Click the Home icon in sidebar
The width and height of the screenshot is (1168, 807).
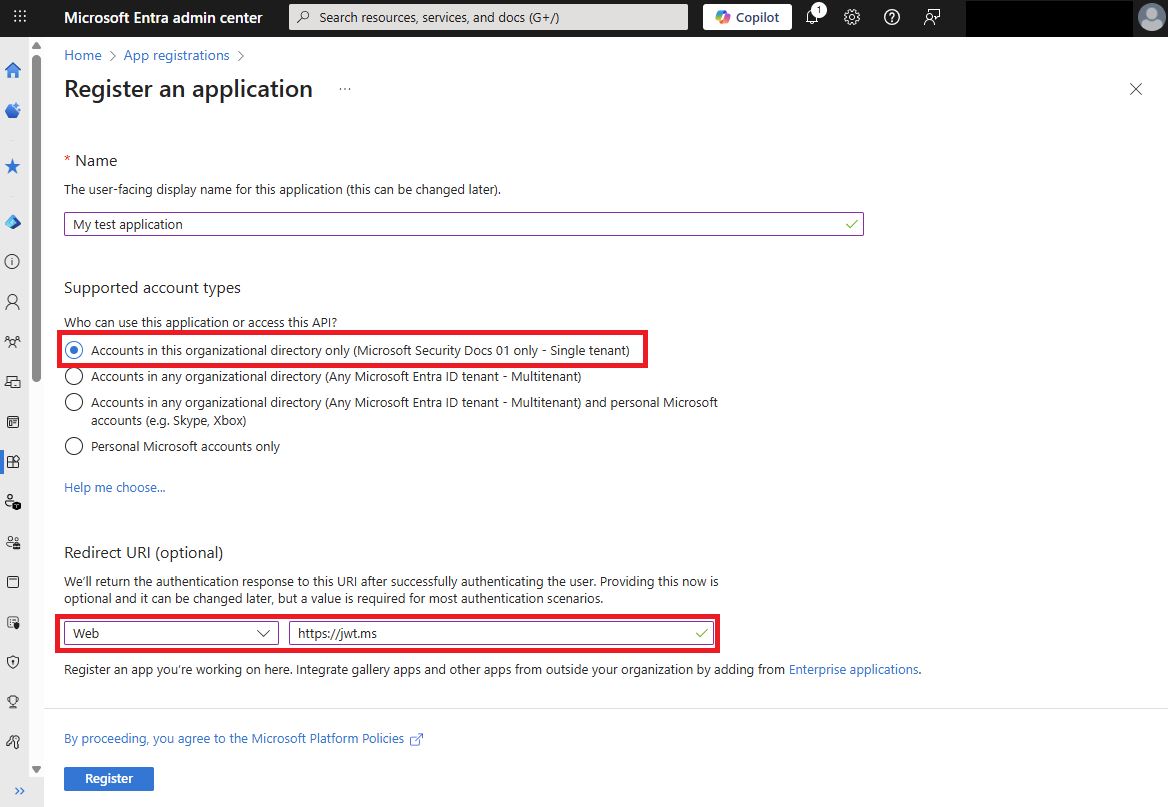point(13,70)
